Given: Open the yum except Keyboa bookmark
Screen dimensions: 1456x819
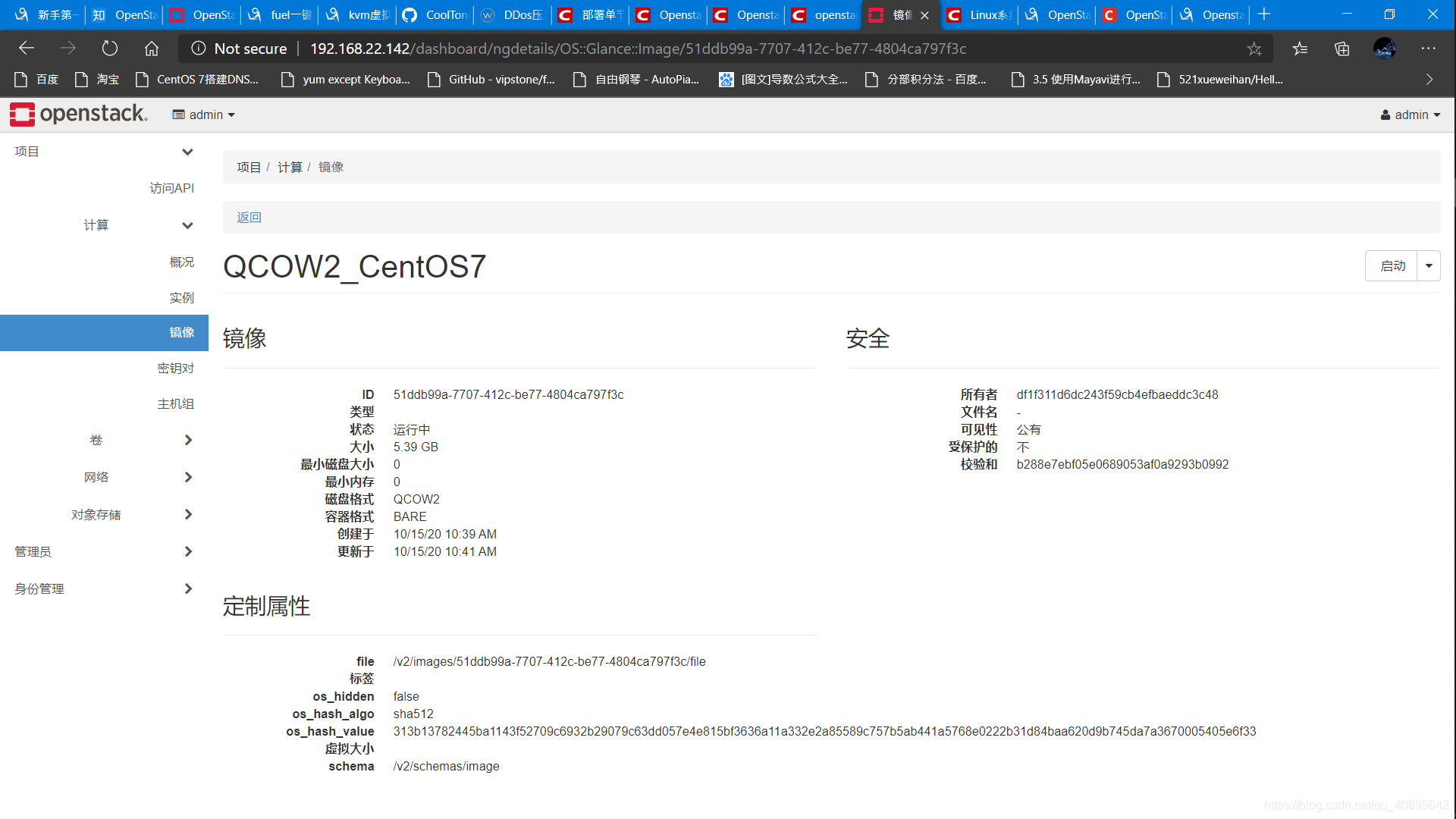Looking at the screenshot, I should coord(345,79).
